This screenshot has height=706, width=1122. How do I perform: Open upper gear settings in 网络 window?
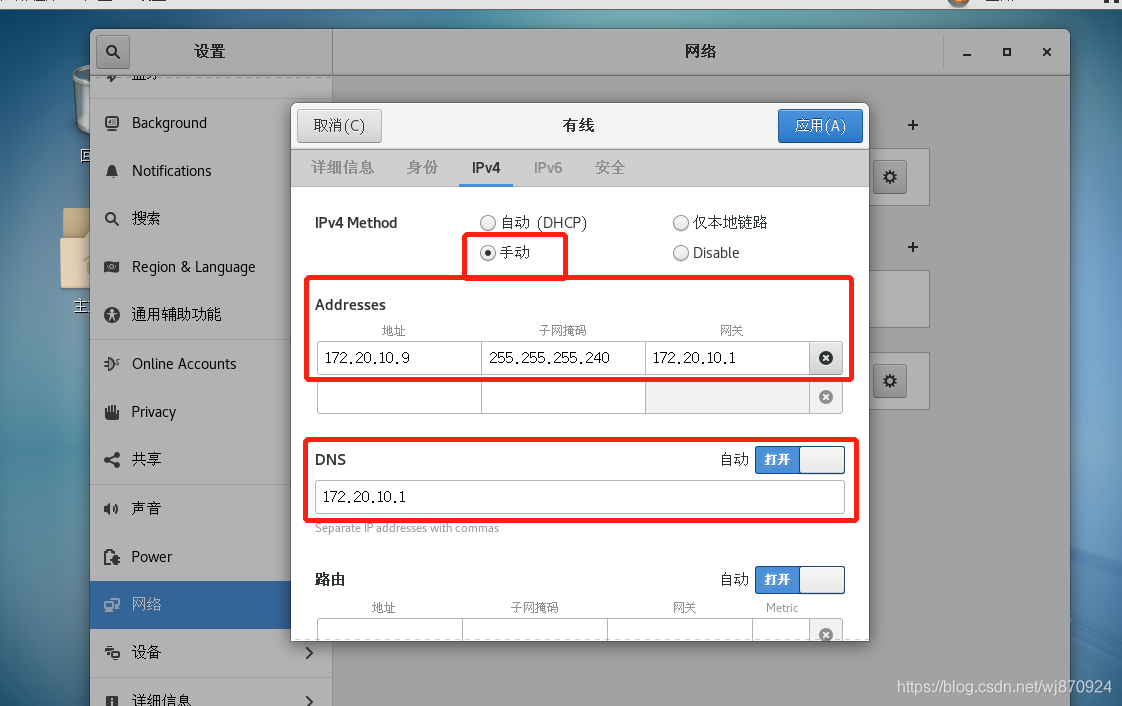(x=889, y=177)
